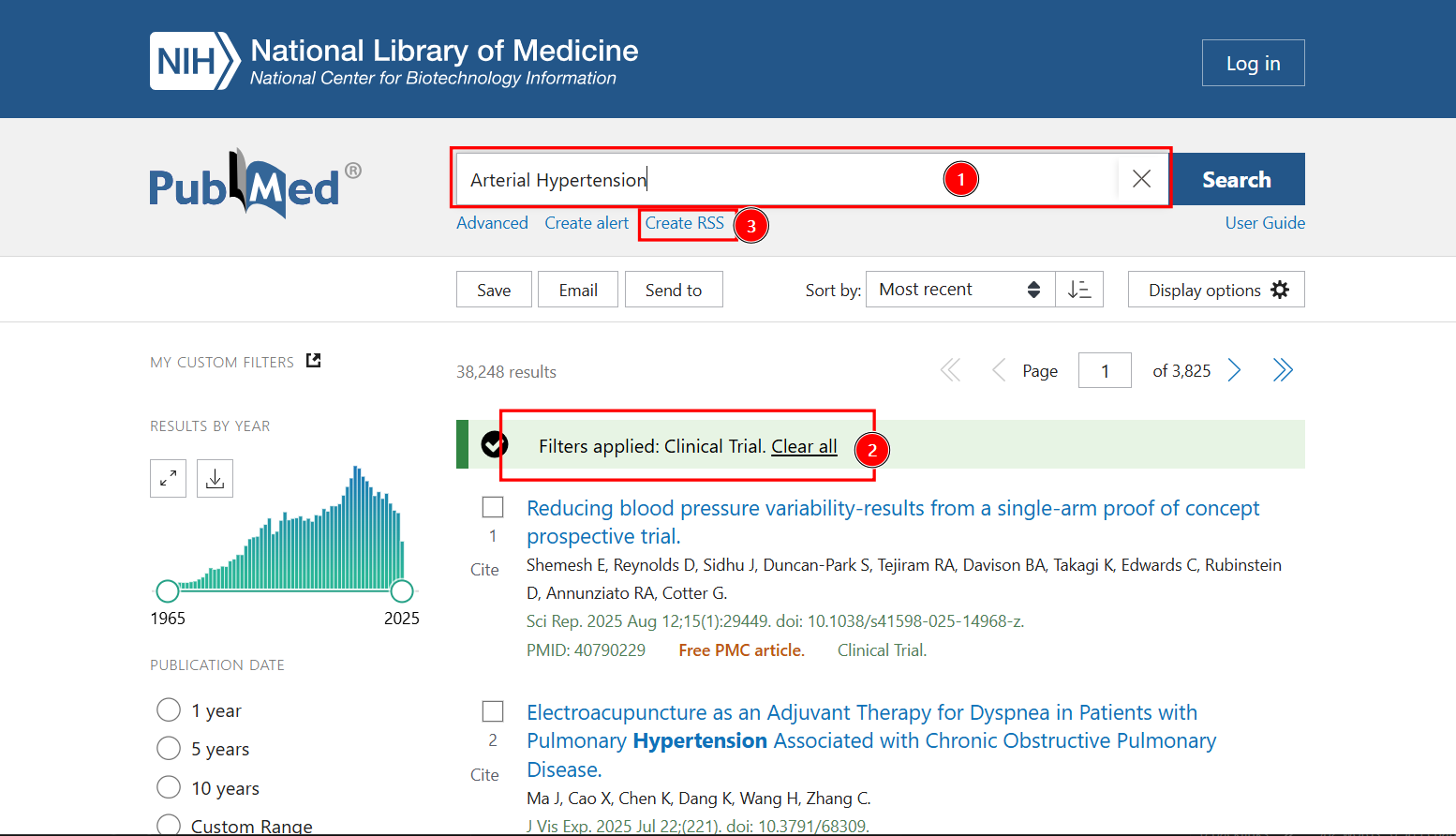Click the NIH logo icon
Viewport: 1456px width, 836px height.
[x=195, y=62]
